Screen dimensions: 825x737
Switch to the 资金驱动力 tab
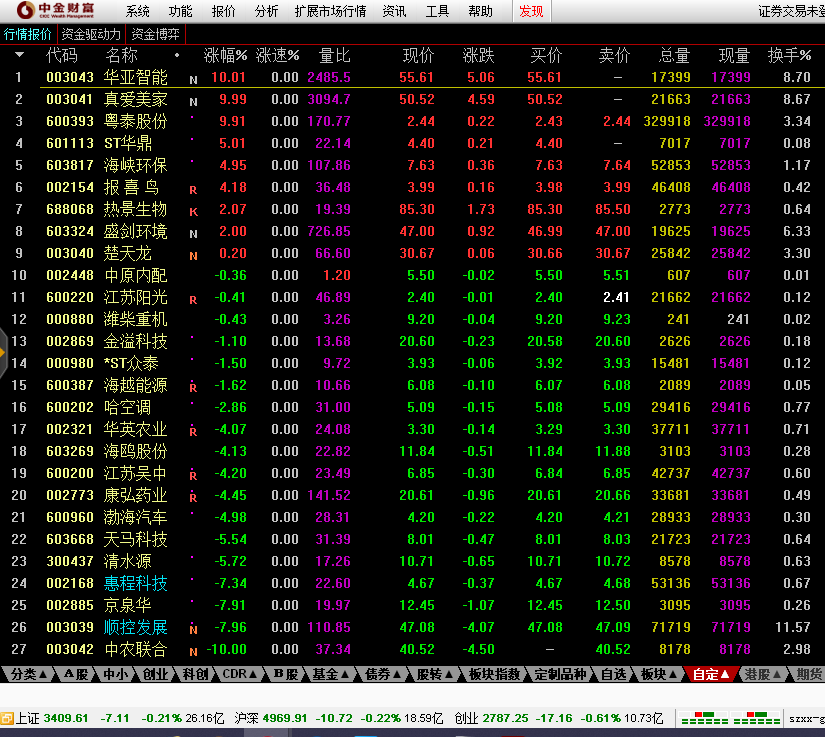click(x=91, y=34)
